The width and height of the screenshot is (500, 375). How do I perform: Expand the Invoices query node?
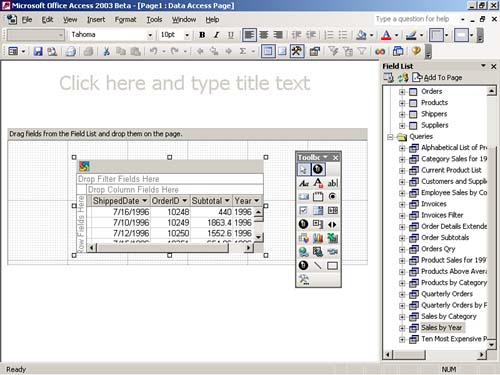pyautogui.click(x=402, y=204)
